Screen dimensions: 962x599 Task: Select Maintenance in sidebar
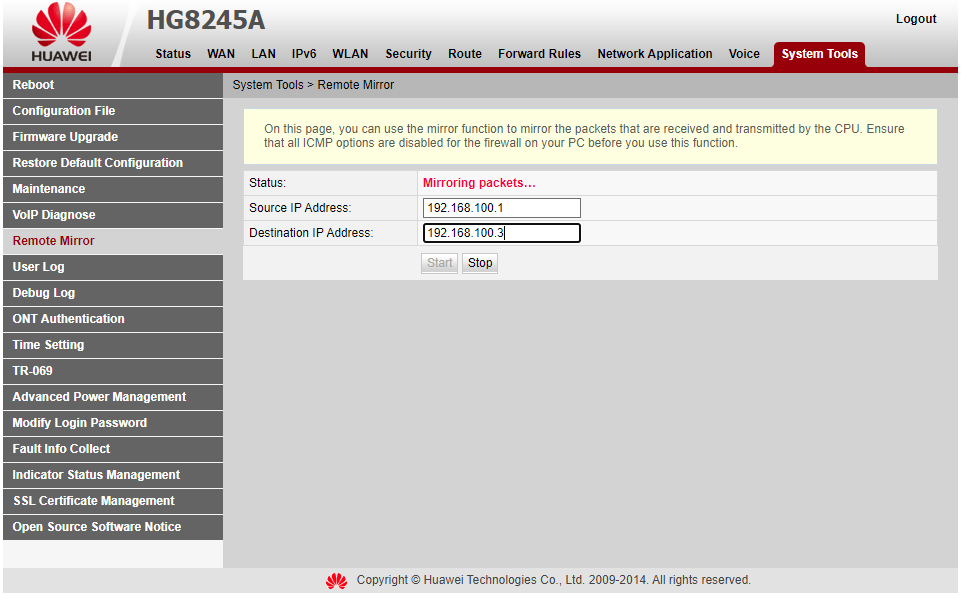click(113, 189)
